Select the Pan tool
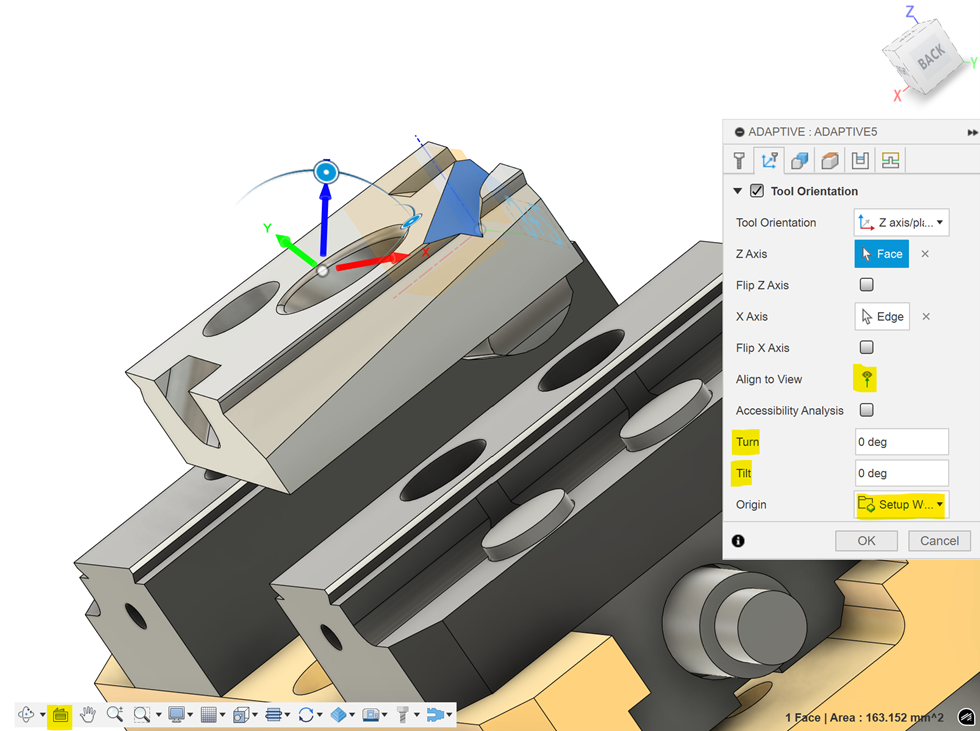This screenshot has height=731, width=980. 88,714
